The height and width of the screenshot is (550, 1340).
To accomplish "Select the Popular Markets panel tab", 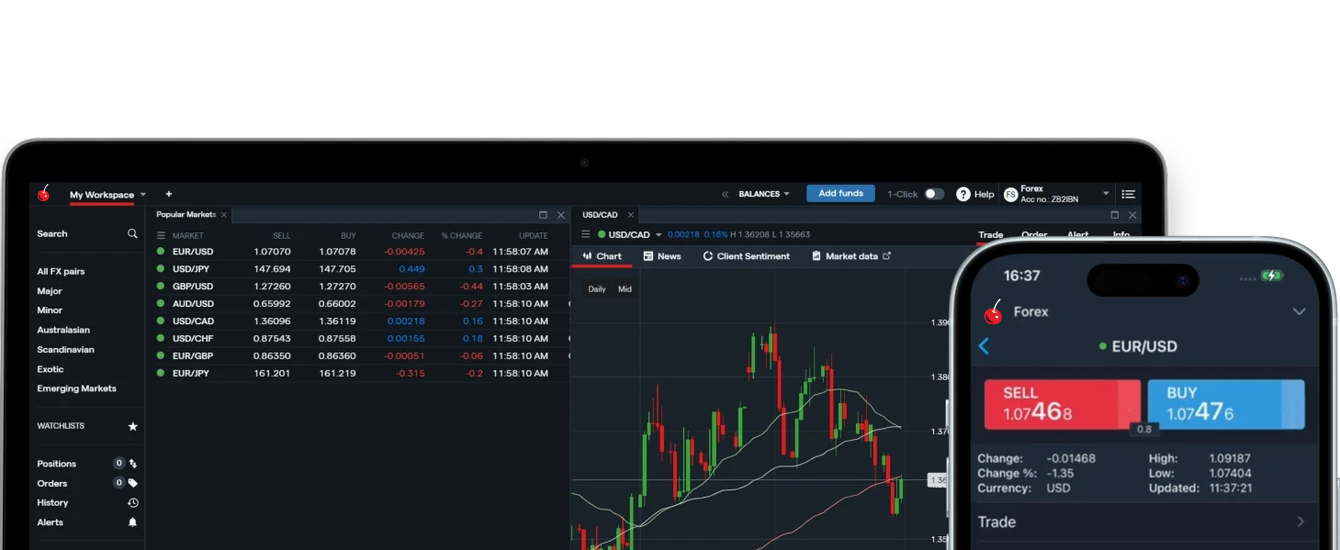I will (x=186, y=215).
